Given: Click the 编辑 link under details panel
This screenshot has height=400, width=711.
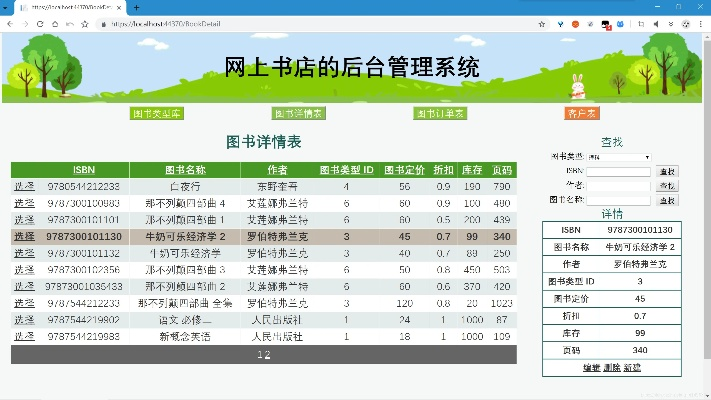Looking at the screenshot, I should tap(591, 368).
